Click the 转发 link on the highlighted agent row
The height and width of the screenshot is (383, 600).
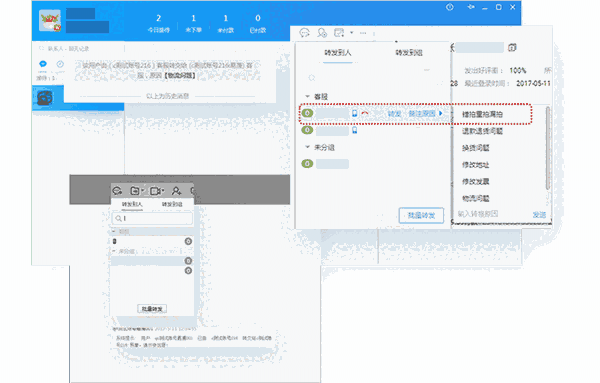tap(394, 114)
